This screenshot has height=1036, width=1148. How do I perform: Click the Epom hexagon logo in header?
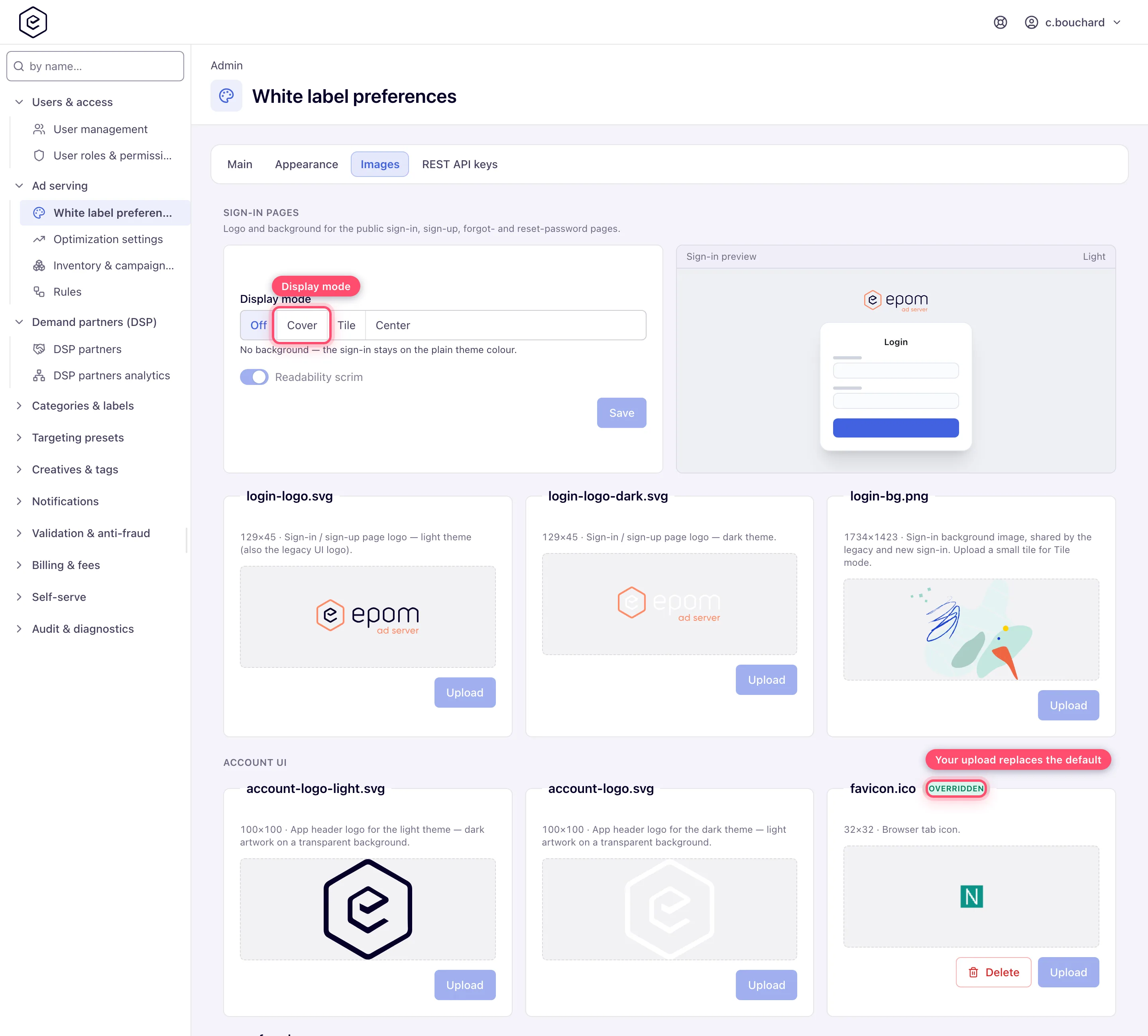point(33,22)
